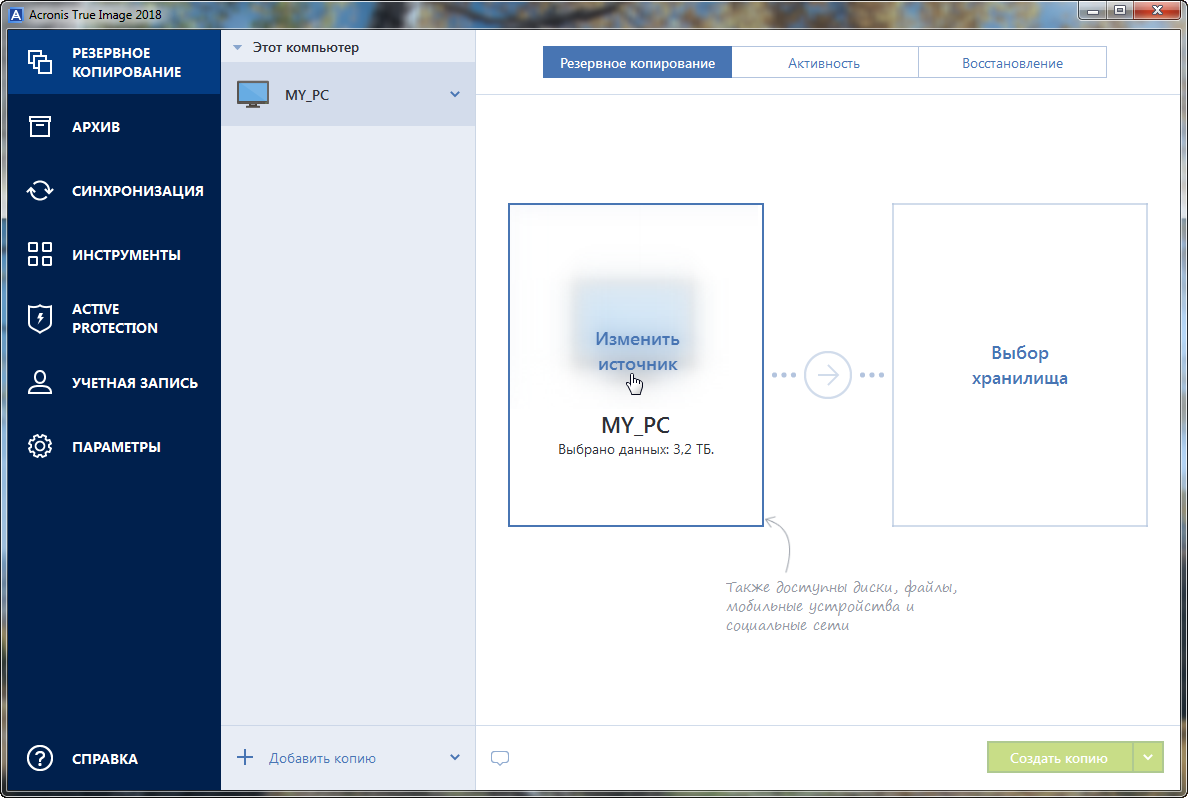Open the comment bubble icon in the bottom bar
1188x798 pixels.
[x=500, y=758]
